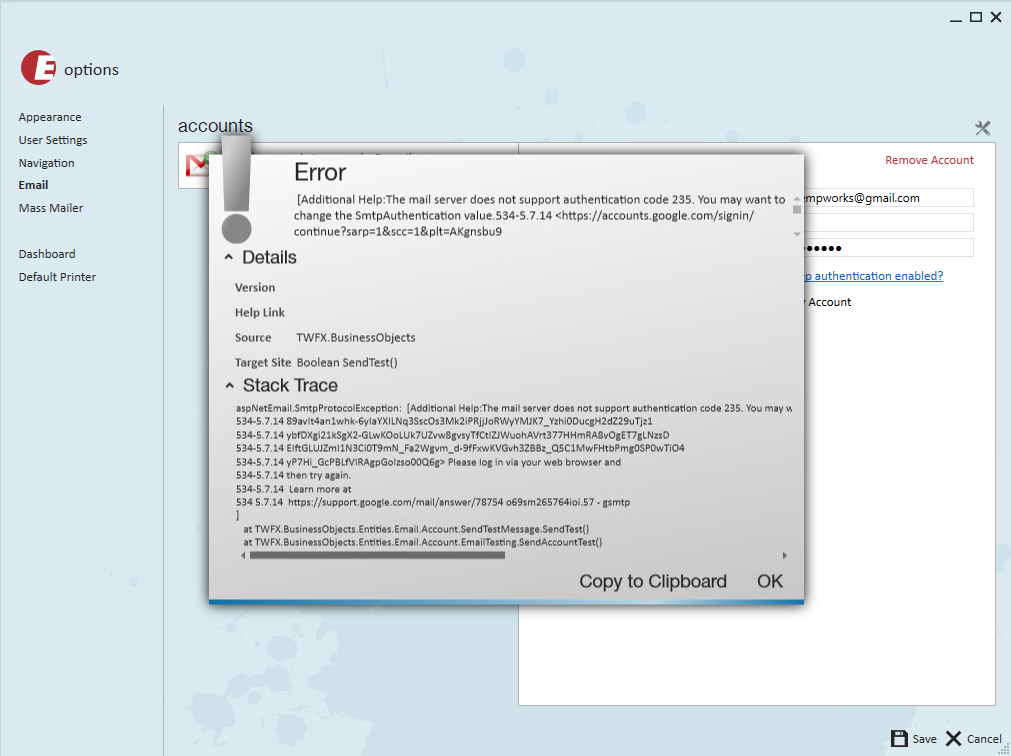Viewport: 1011px width, 756px height.
Task: Click the Cancel button label
Action: (984, 739)
